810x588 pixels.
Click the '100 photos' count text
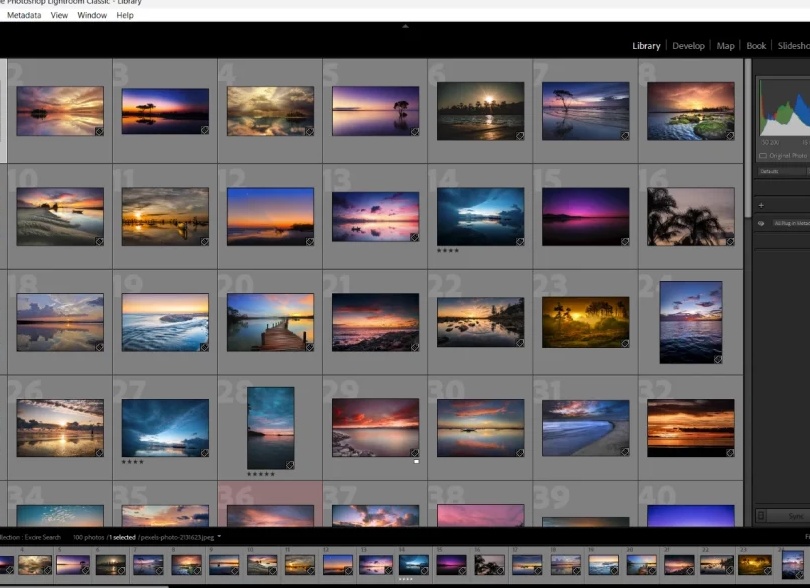point(88,537)
